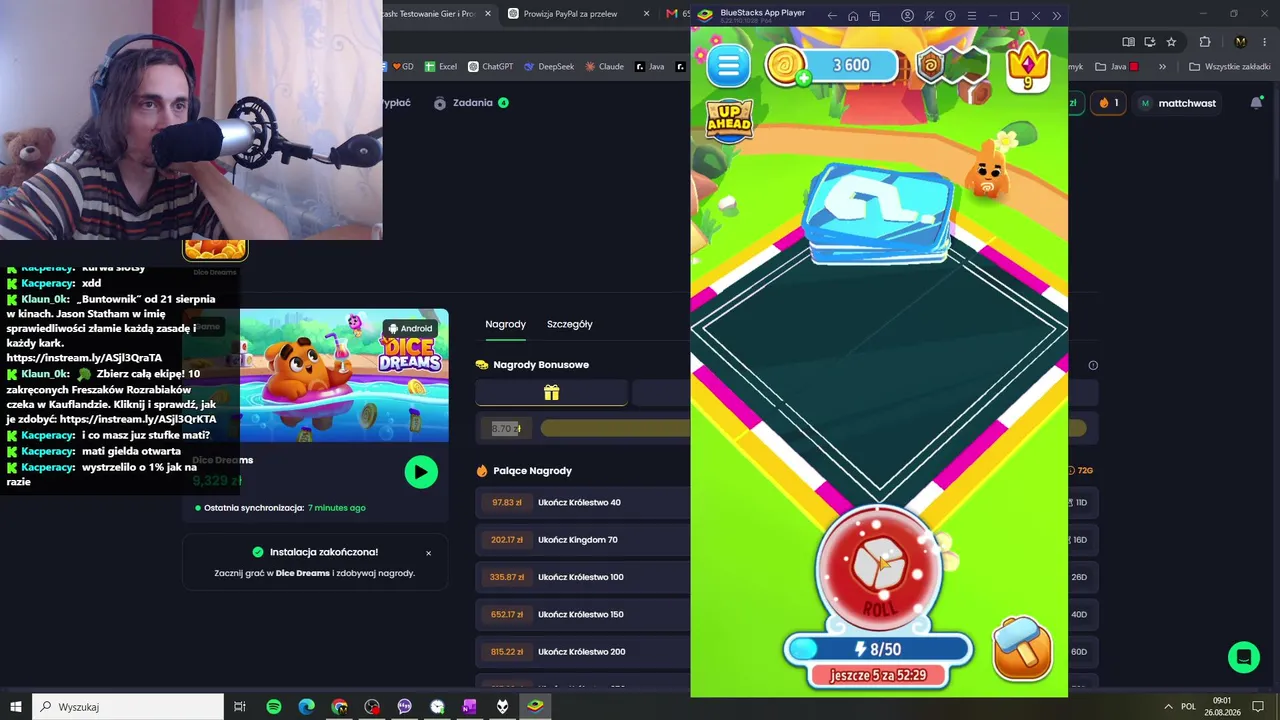This screenshot has height=720, width=1280.
Task: Open the browser extensions puzzle icon
Action: [x=1205, y=42]
